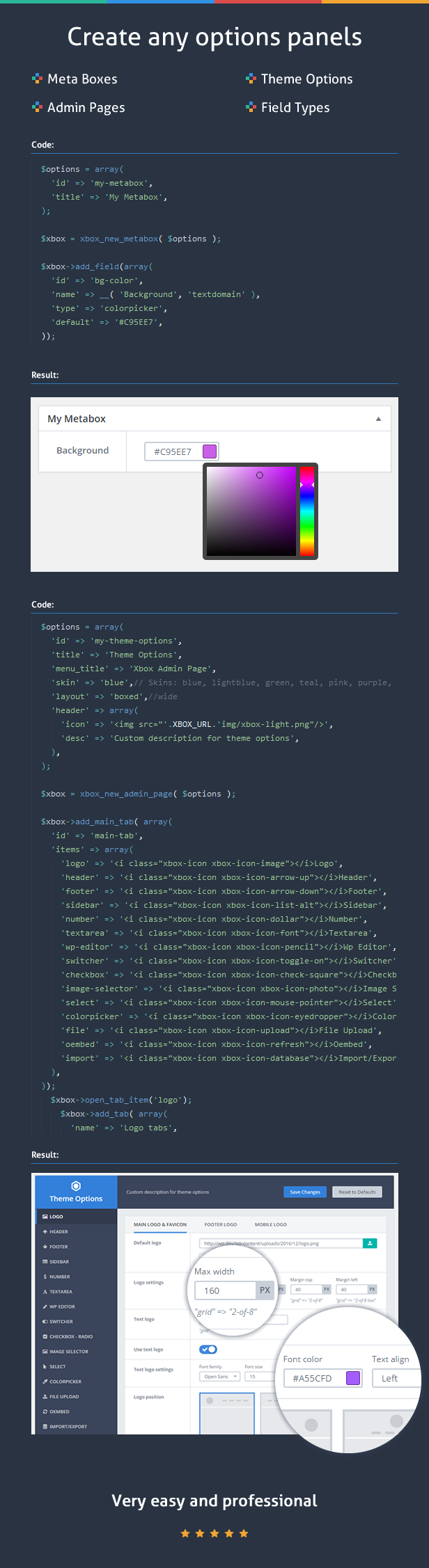Click the Number dollar icon in sidebar
Viewport: 429px width, 1568px height.
point(45,1277)
